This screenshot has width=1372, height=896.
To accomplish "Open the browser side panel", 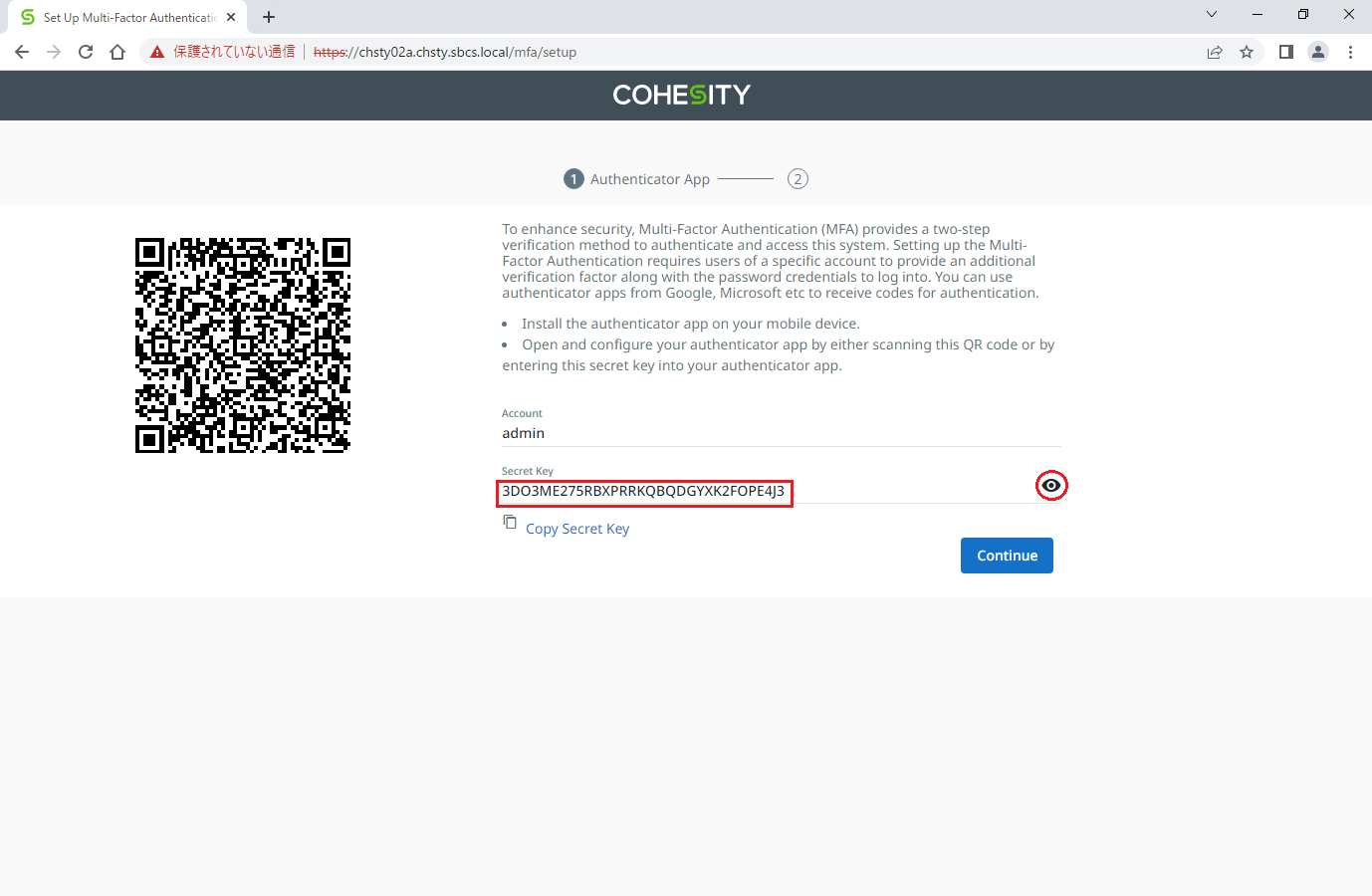I will (x=1286, y=52).
